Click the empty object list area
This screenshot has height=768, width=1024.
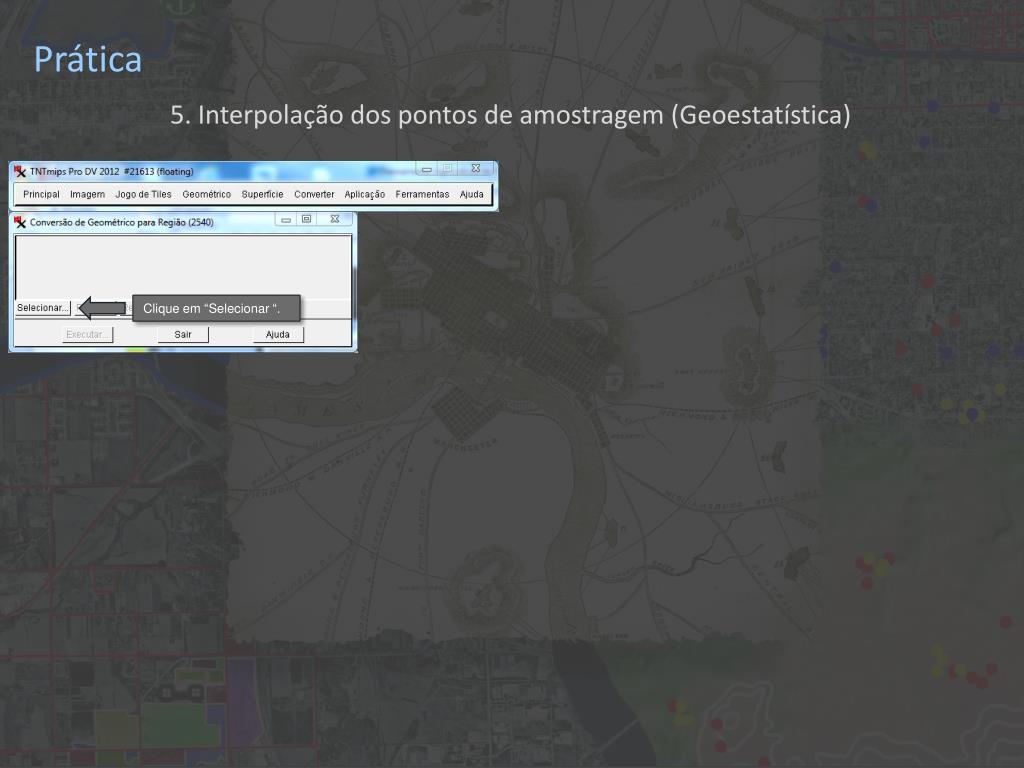pyautogui.click(x=183, y=266)
